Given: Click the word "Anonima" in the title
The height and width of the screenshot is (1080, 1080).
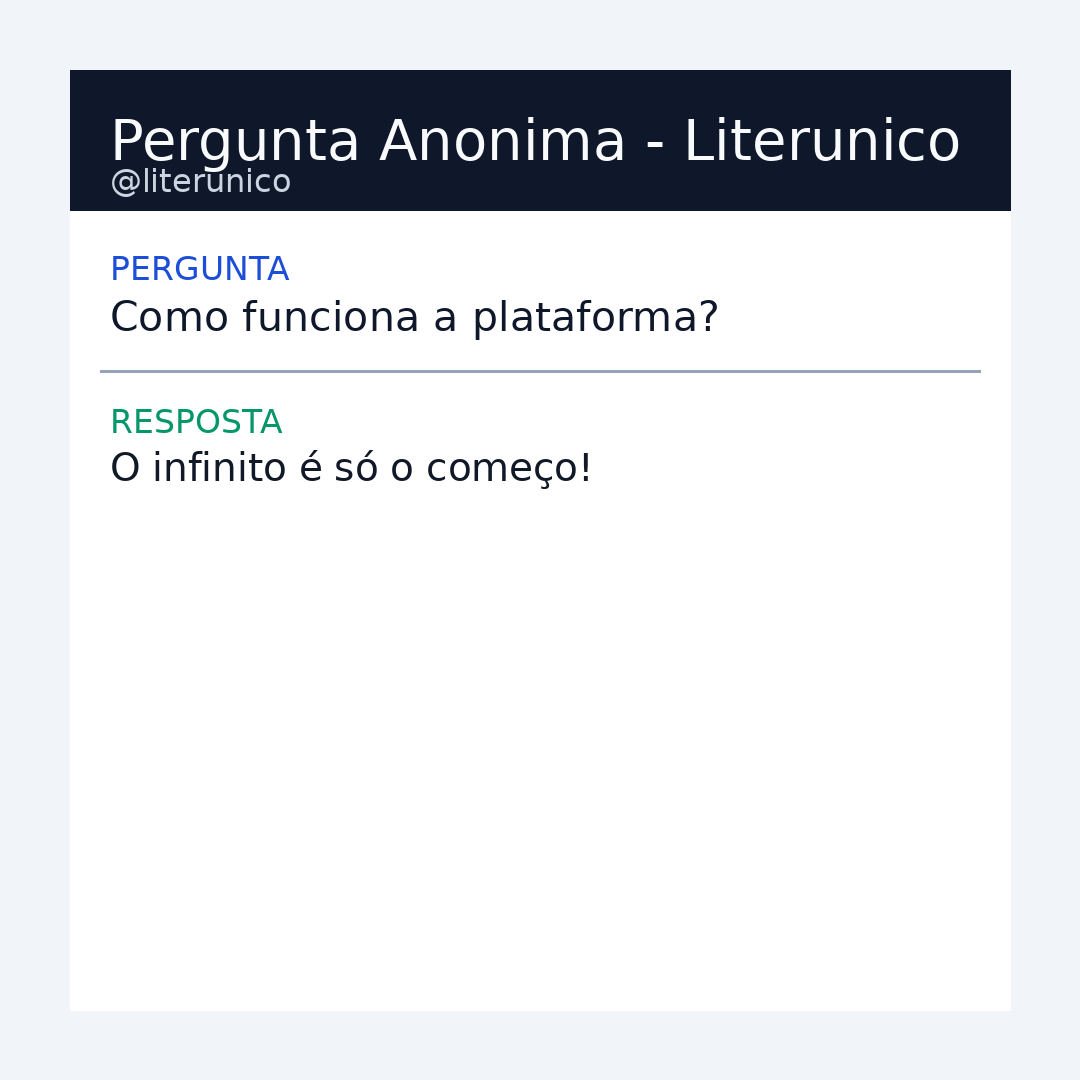Looking at the screenshot, I should click(x=502, y=143).
